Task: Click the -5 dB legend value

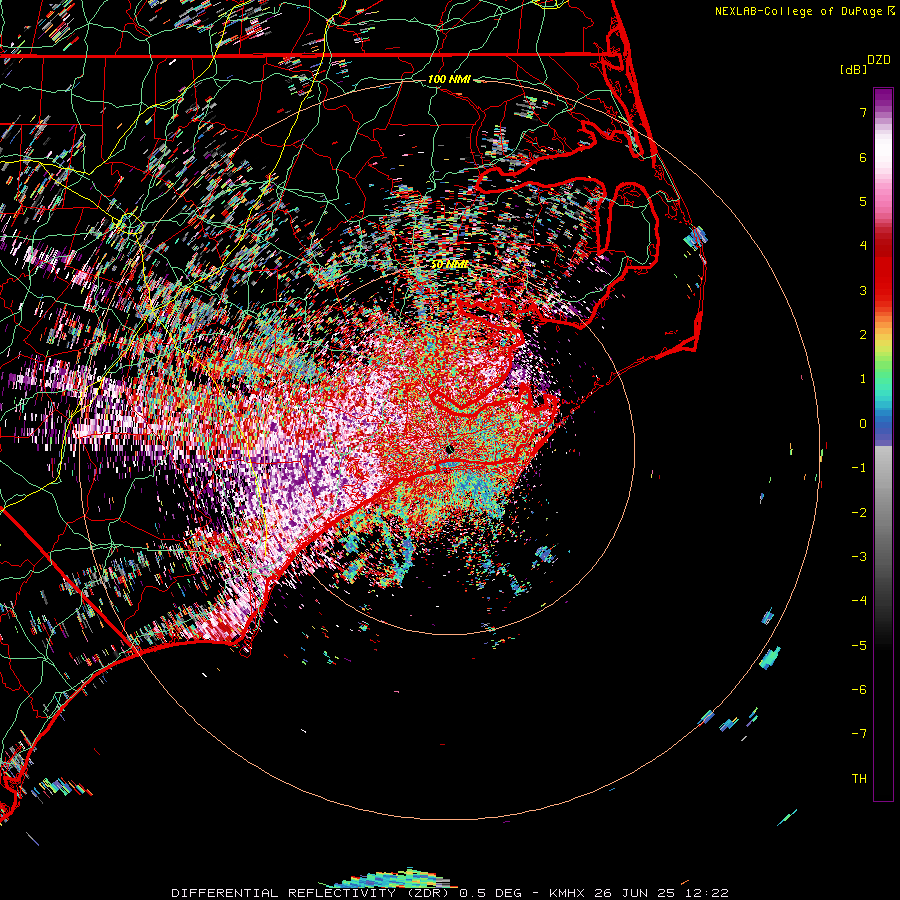Action: pyautogui.click(x=859, y=646)
